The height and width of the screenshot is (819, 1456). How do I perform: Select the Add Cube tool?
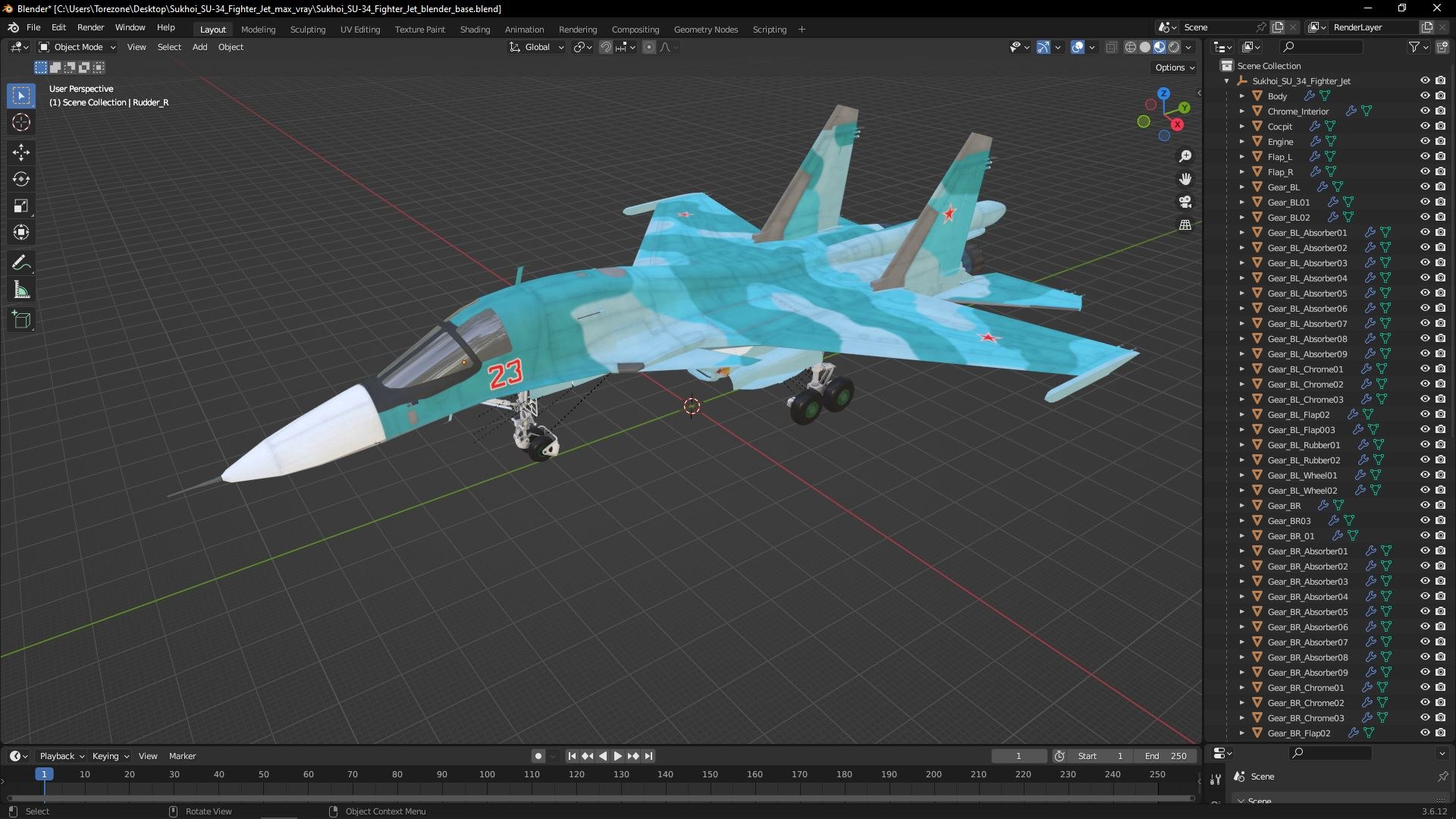tap(21, 320)
